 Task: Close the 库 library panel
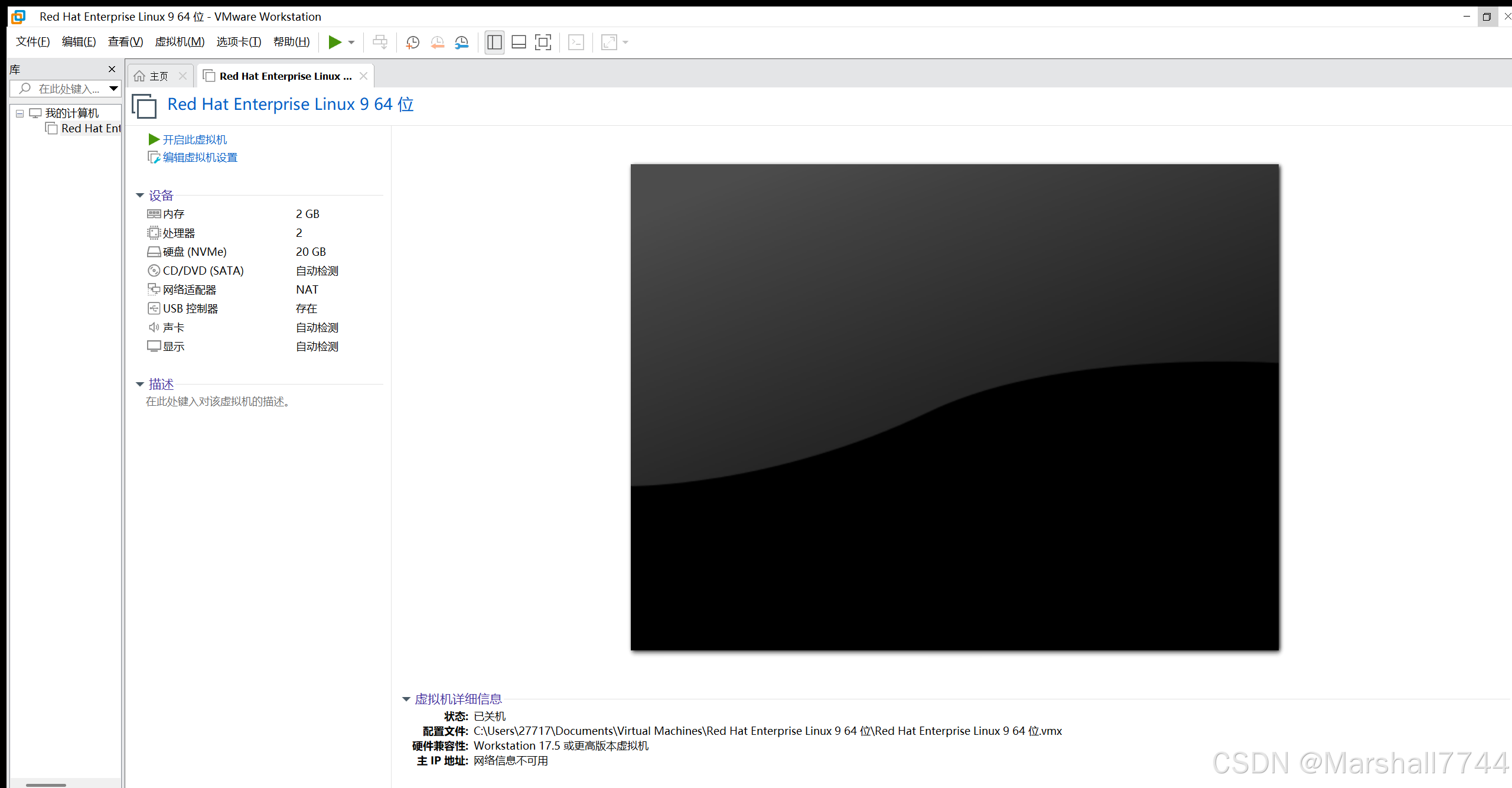tap(112, 70)
